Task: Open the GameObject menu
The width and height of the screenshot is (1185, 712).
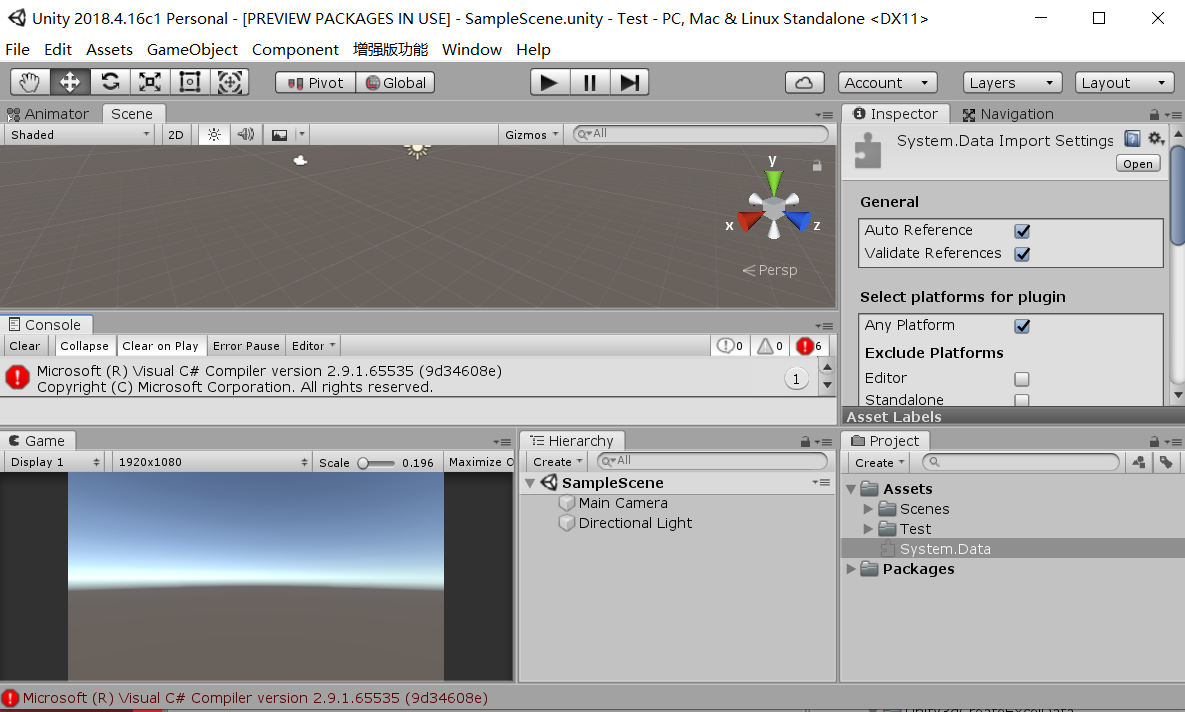Action: (192, 49)
